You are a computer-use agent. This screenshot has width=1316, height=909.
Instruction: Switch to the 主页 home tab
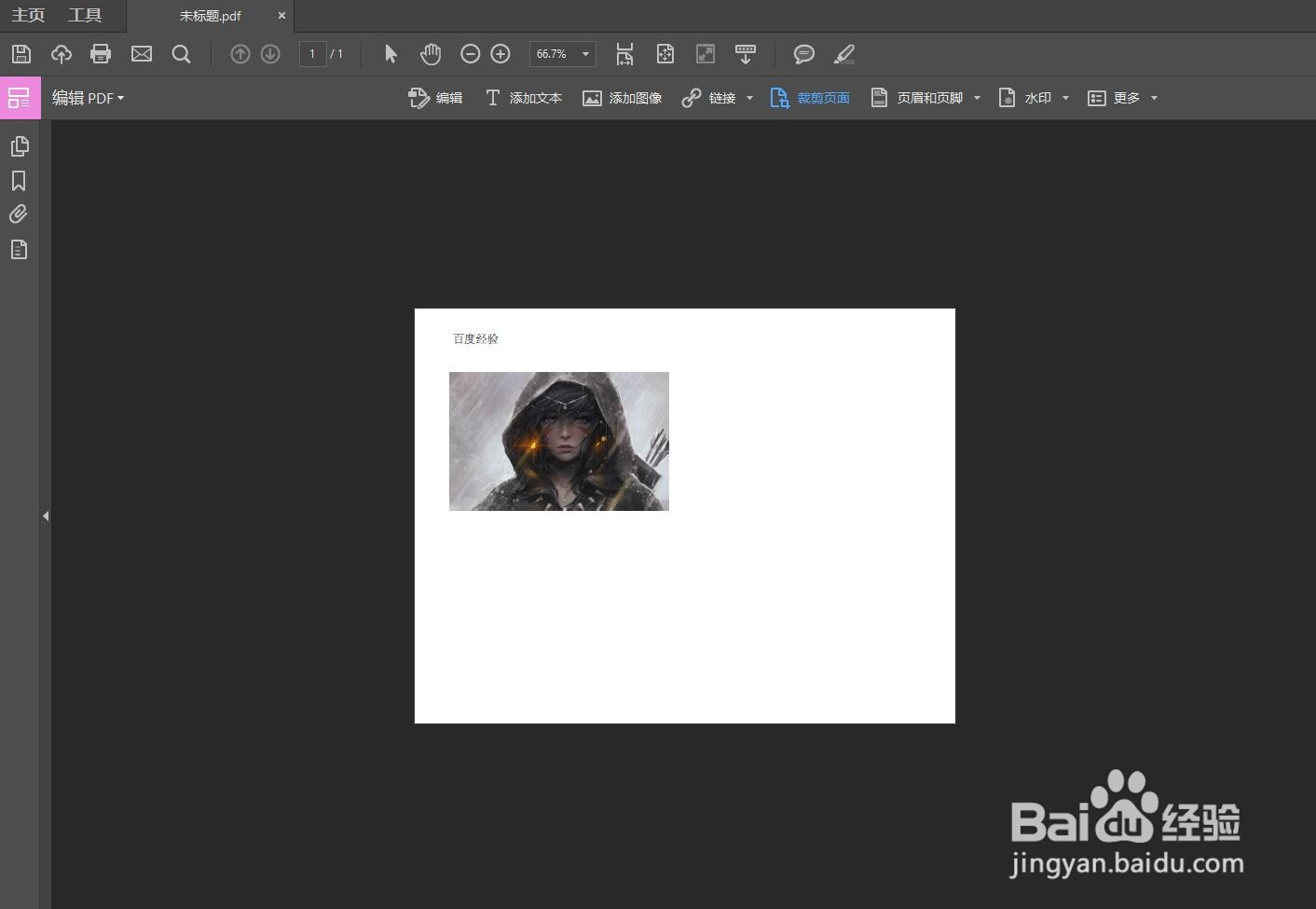point(28,16)
